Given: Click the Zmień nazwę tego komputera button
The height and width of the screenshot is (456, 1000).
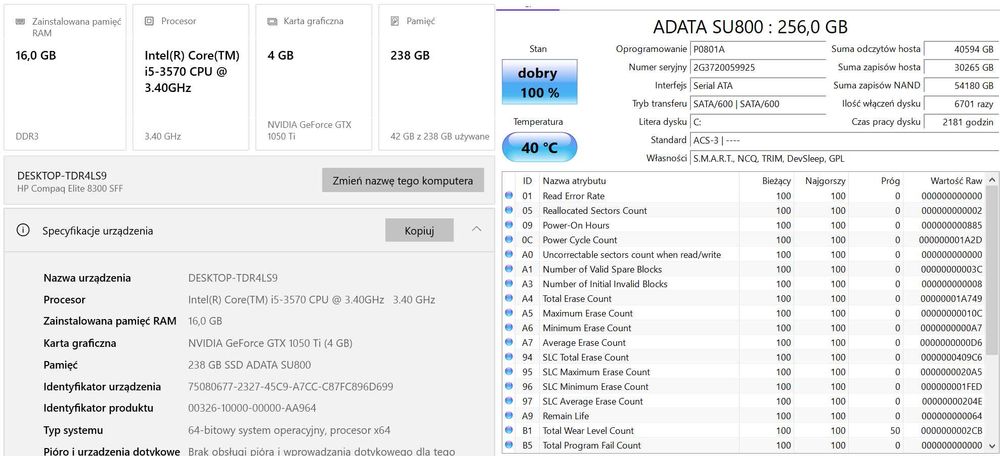Looking at the screenshot, I should pos(402,180).
